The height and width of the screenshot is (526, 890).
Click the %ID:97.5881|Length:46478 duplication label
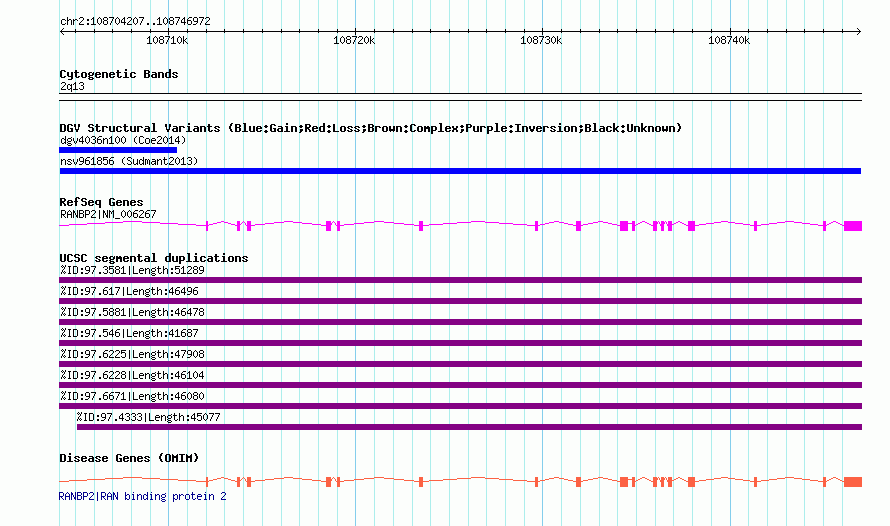tap(132, 312)
